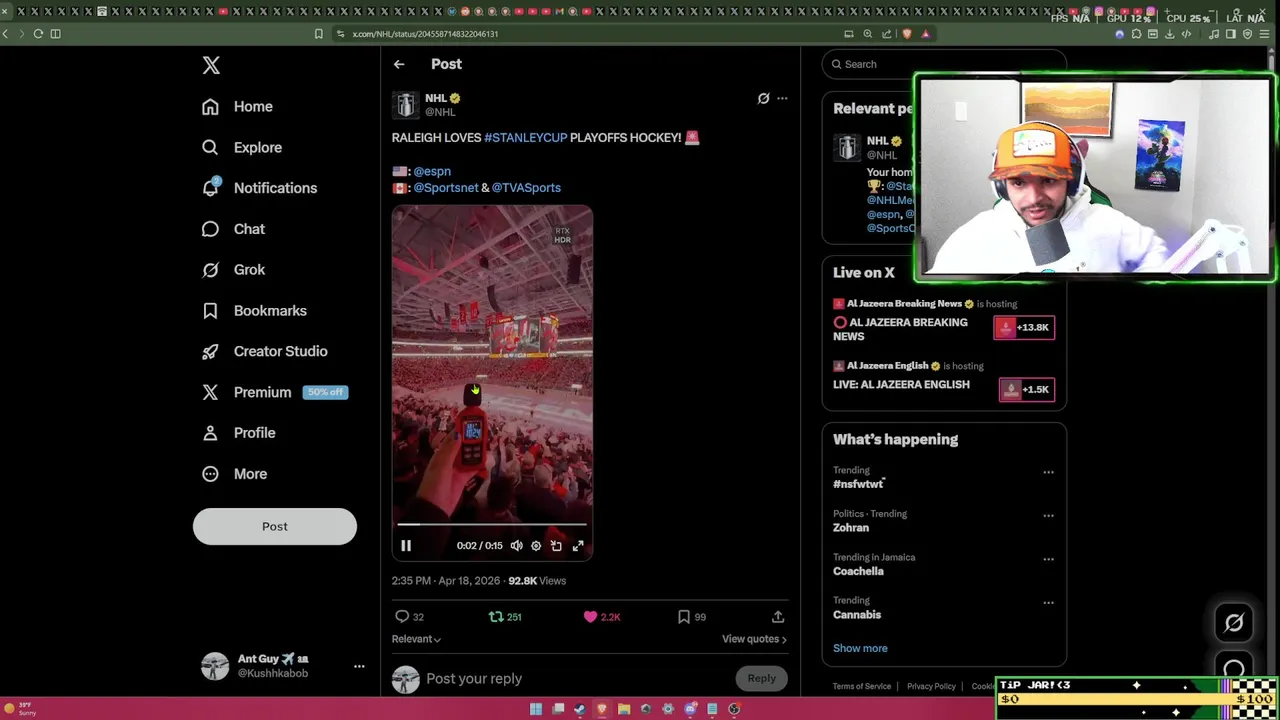Open the floating Grok button
This screenshot has width=1280, height=720.
coord(1234,623)
